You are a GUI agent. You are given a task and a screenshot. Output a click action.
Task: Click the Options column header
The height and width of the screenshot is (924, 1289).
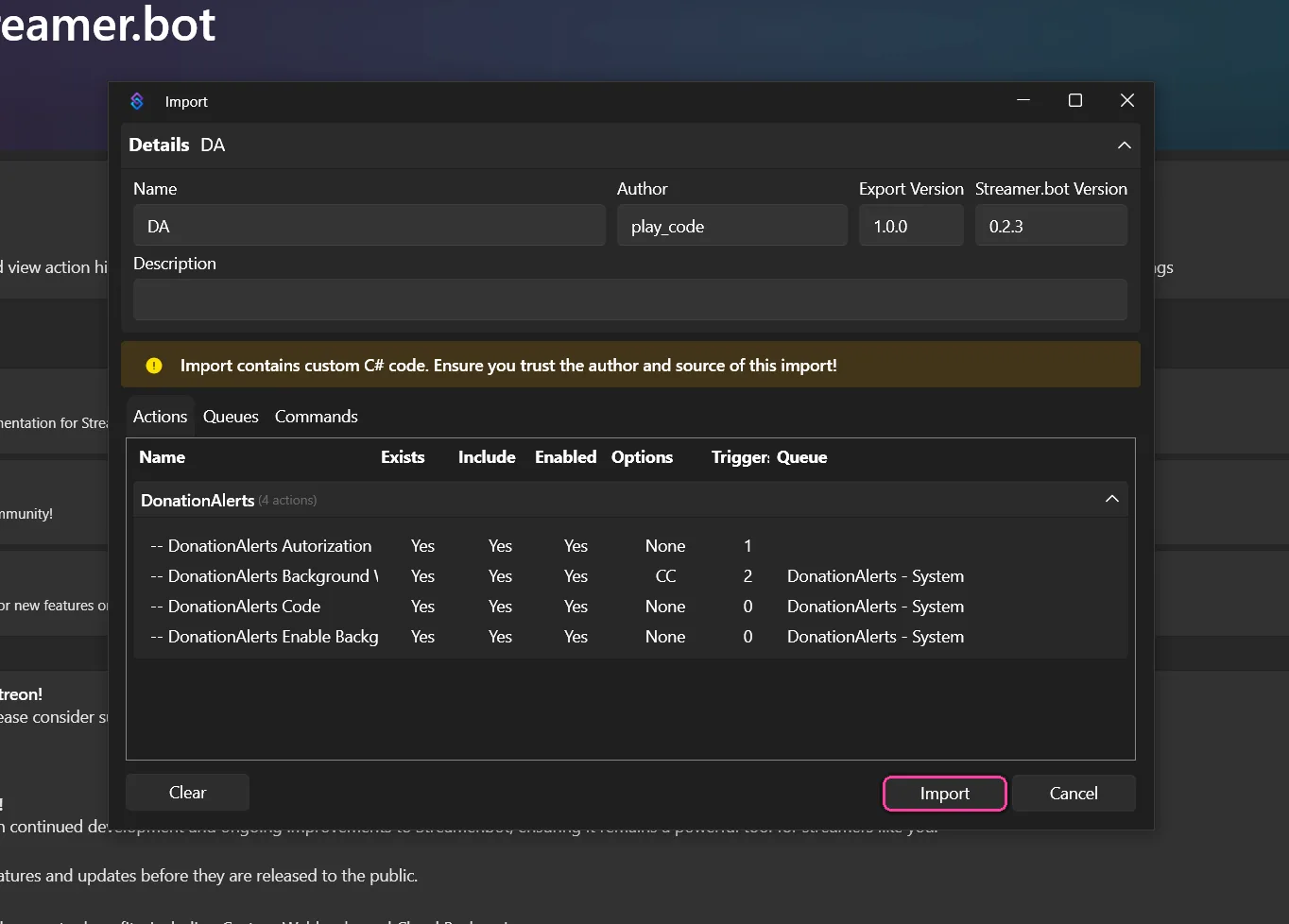coord(642,457)
